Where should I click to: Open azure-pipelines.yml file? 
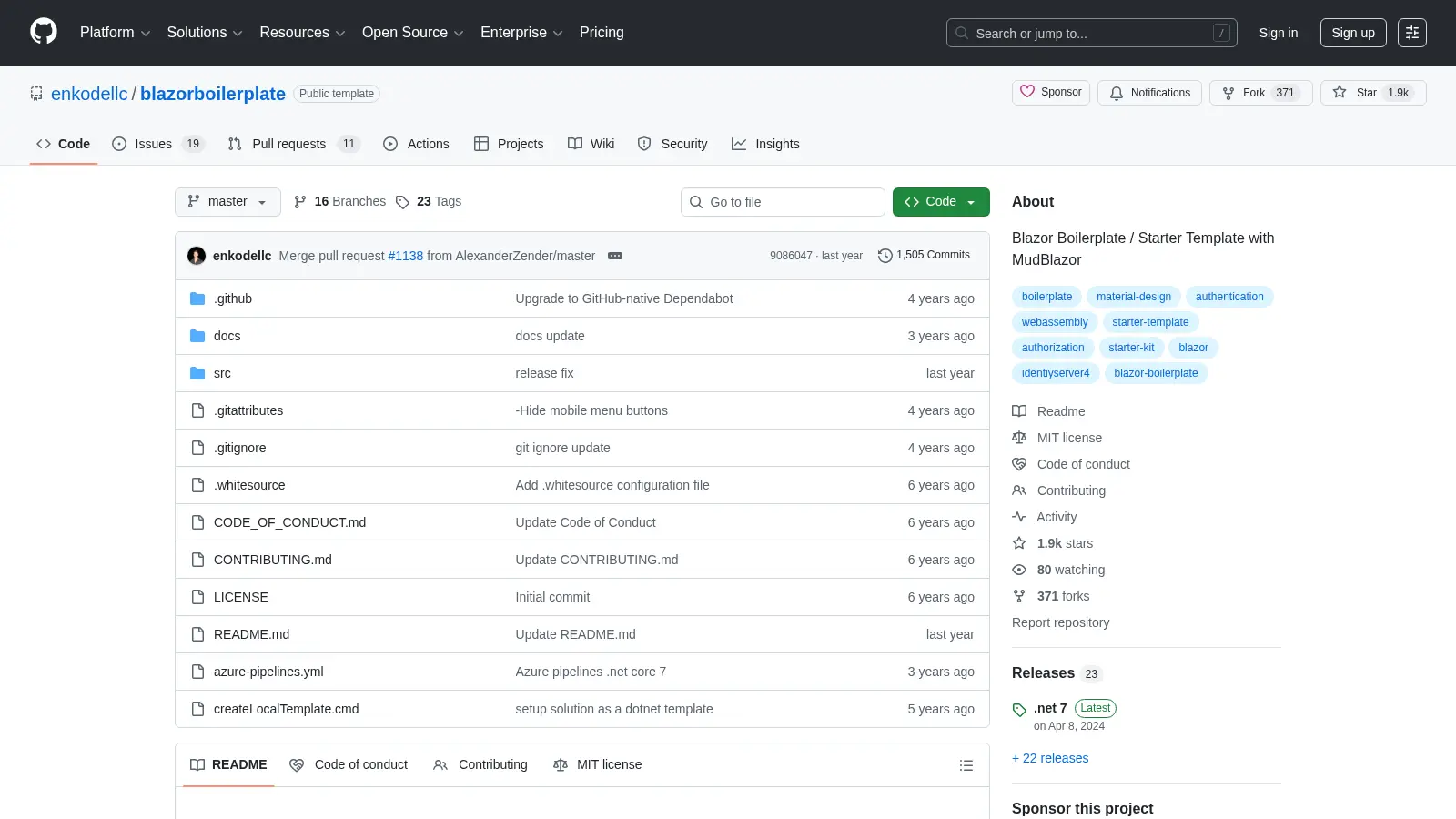268,672
